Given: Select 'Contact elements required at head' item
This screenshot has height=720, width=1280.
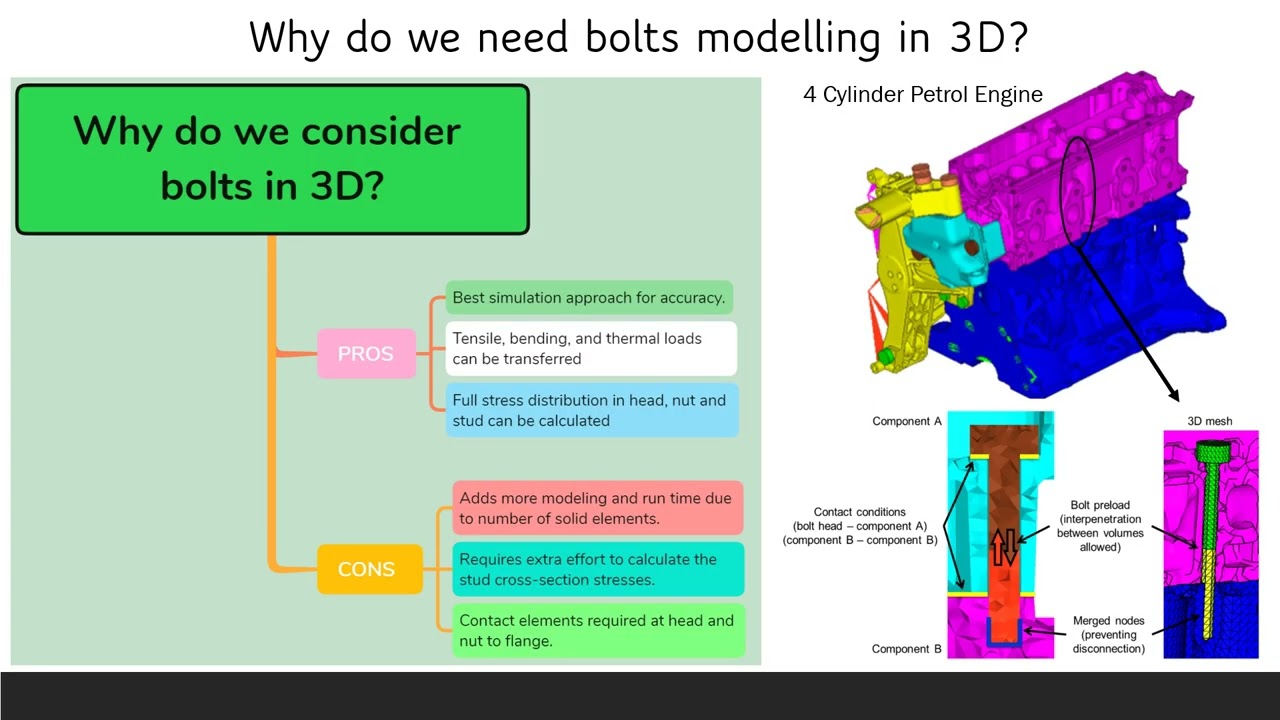Looking at the screenshot, I should click(598, 630).
